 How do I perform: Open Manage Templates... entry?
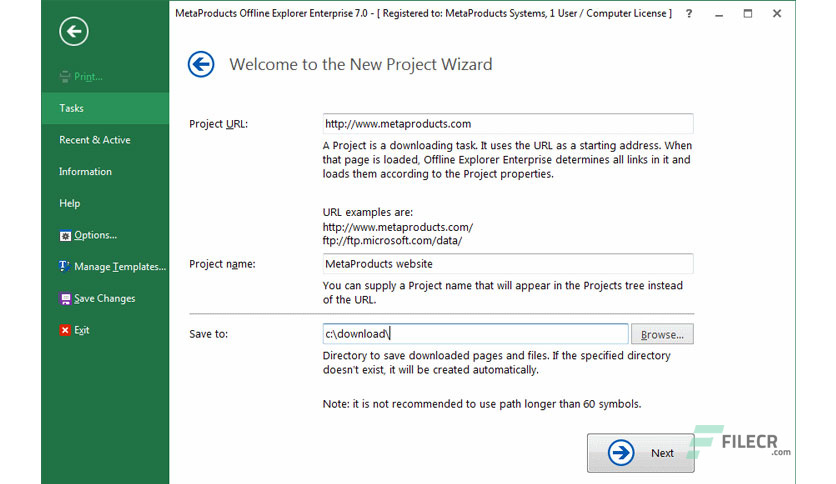120,267
